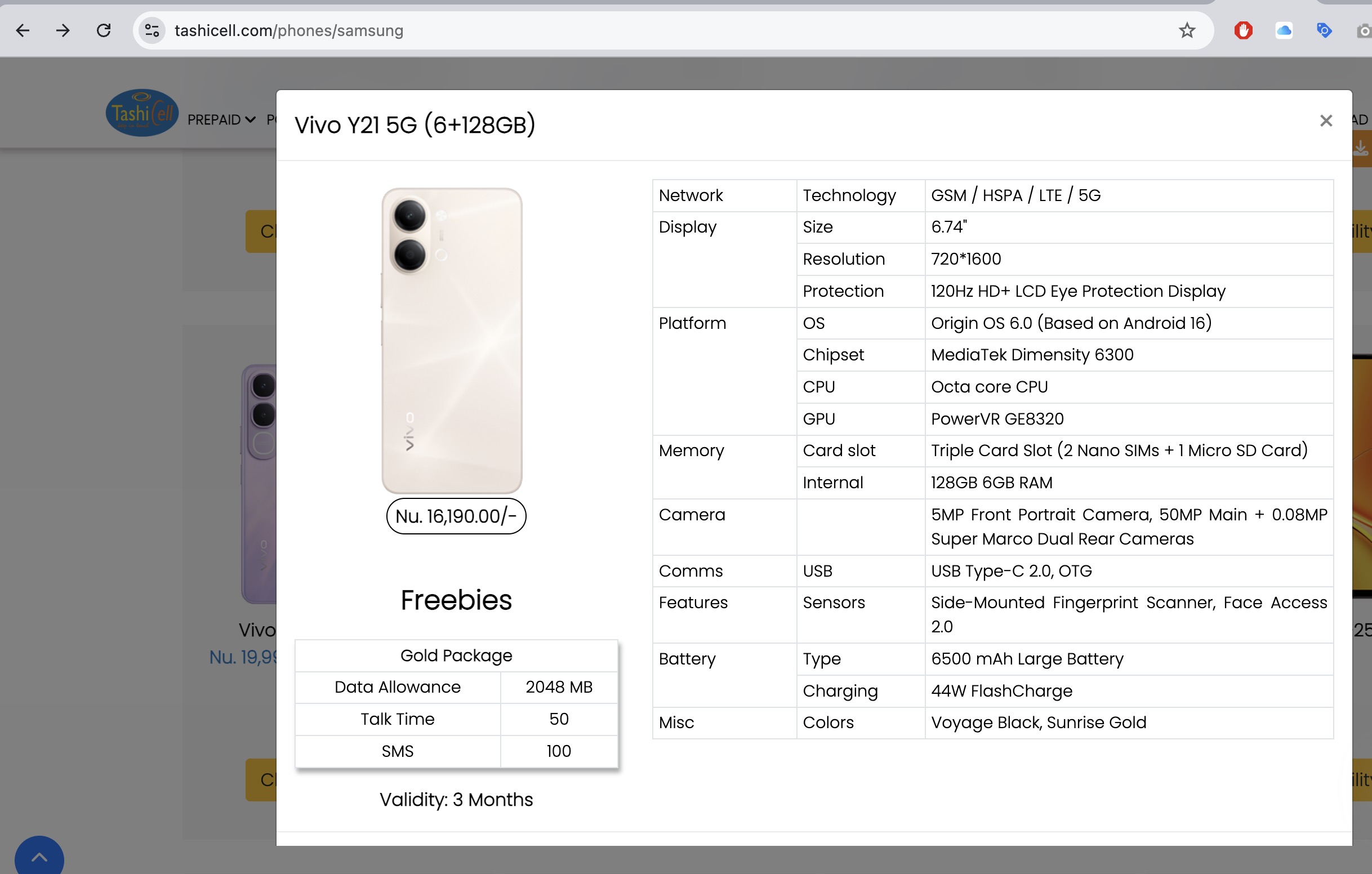Open the camera screenshot extension icon
This screenshot has width=1372, height=874.
coord(1363,30)
